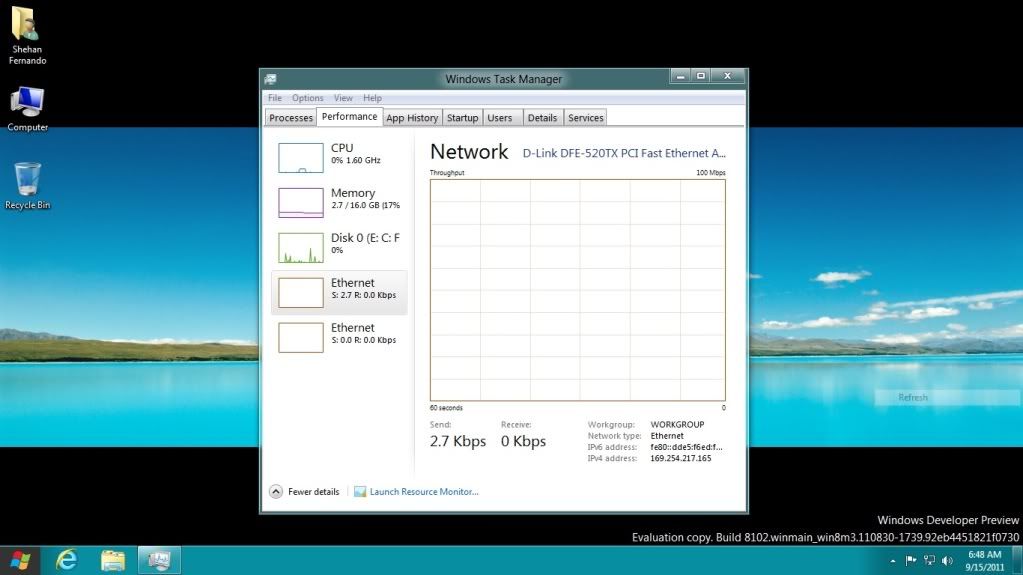Click the WORKGROUP value
1023x575 pixels.
coord(677,424)
